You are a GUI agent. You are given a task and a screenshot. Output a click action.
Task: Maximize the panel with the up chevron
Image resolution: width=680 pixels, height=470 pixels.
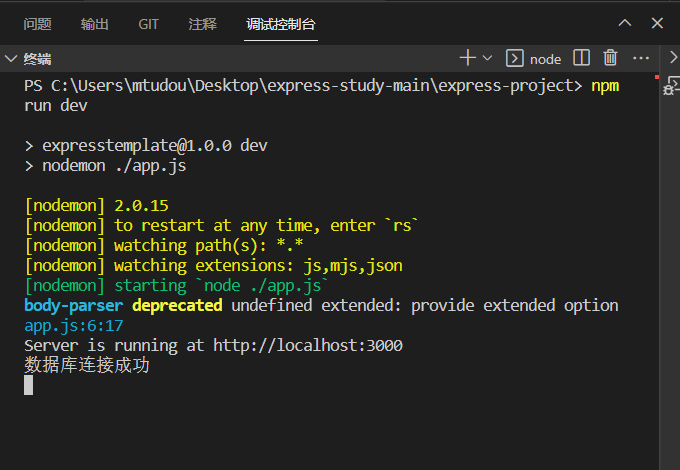click(x=625, y=23)
